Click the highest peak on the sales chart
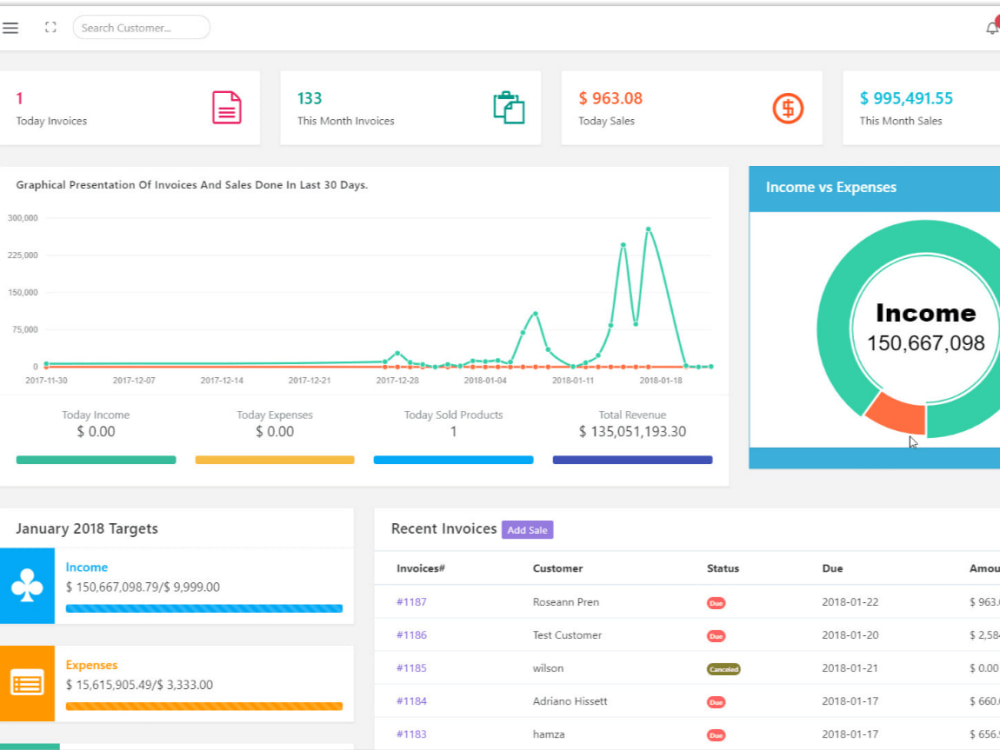The height and width of the screenshot is (750, 1000). pos(649,228)
